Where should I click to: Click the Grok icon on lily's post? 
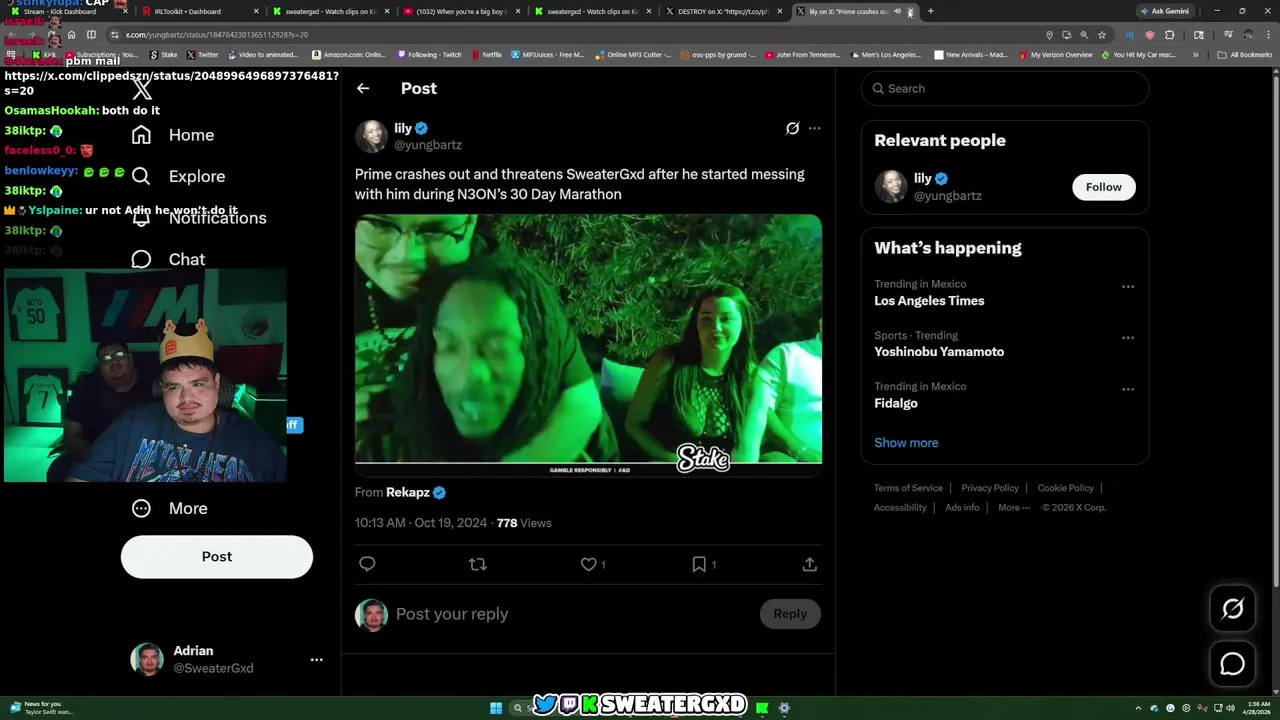[792, 128]
